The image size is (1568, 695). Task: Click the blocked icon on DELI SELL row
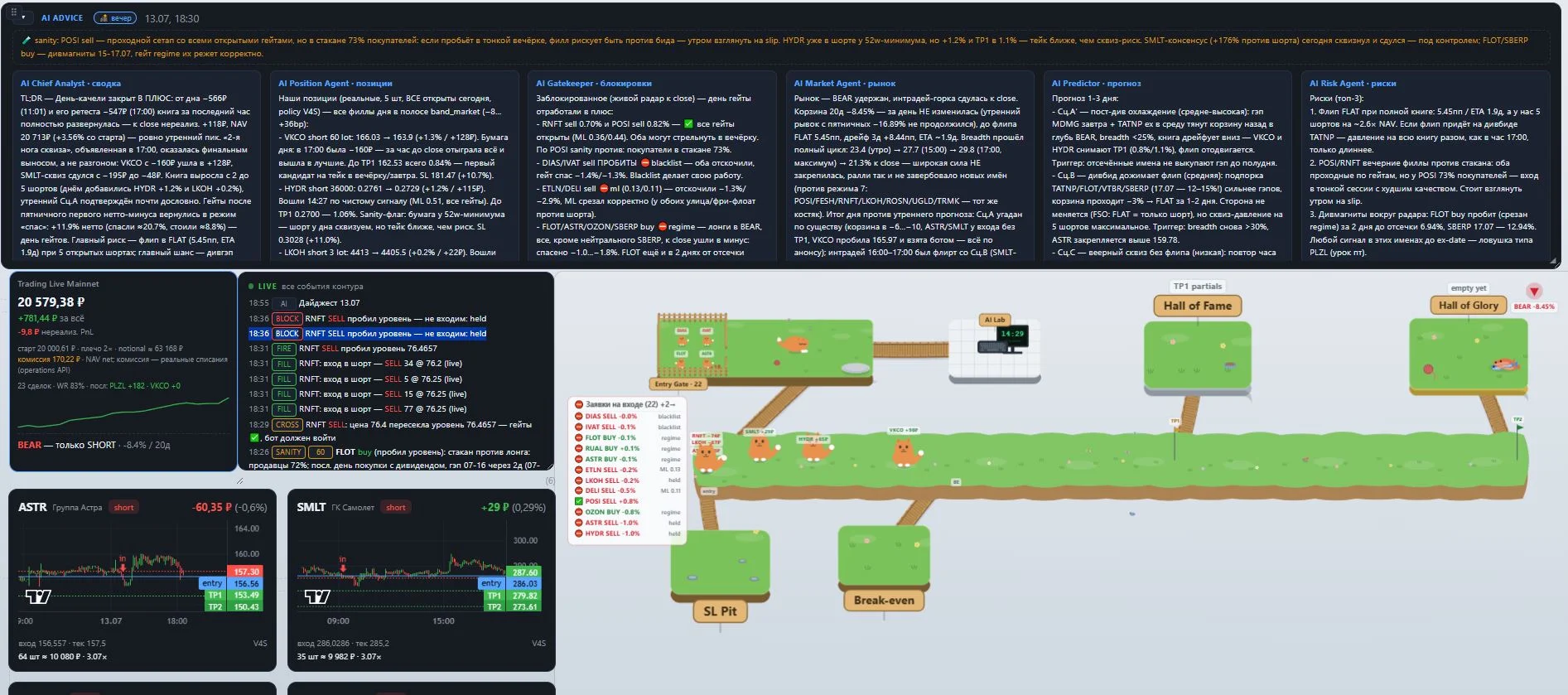pos(578,490)
